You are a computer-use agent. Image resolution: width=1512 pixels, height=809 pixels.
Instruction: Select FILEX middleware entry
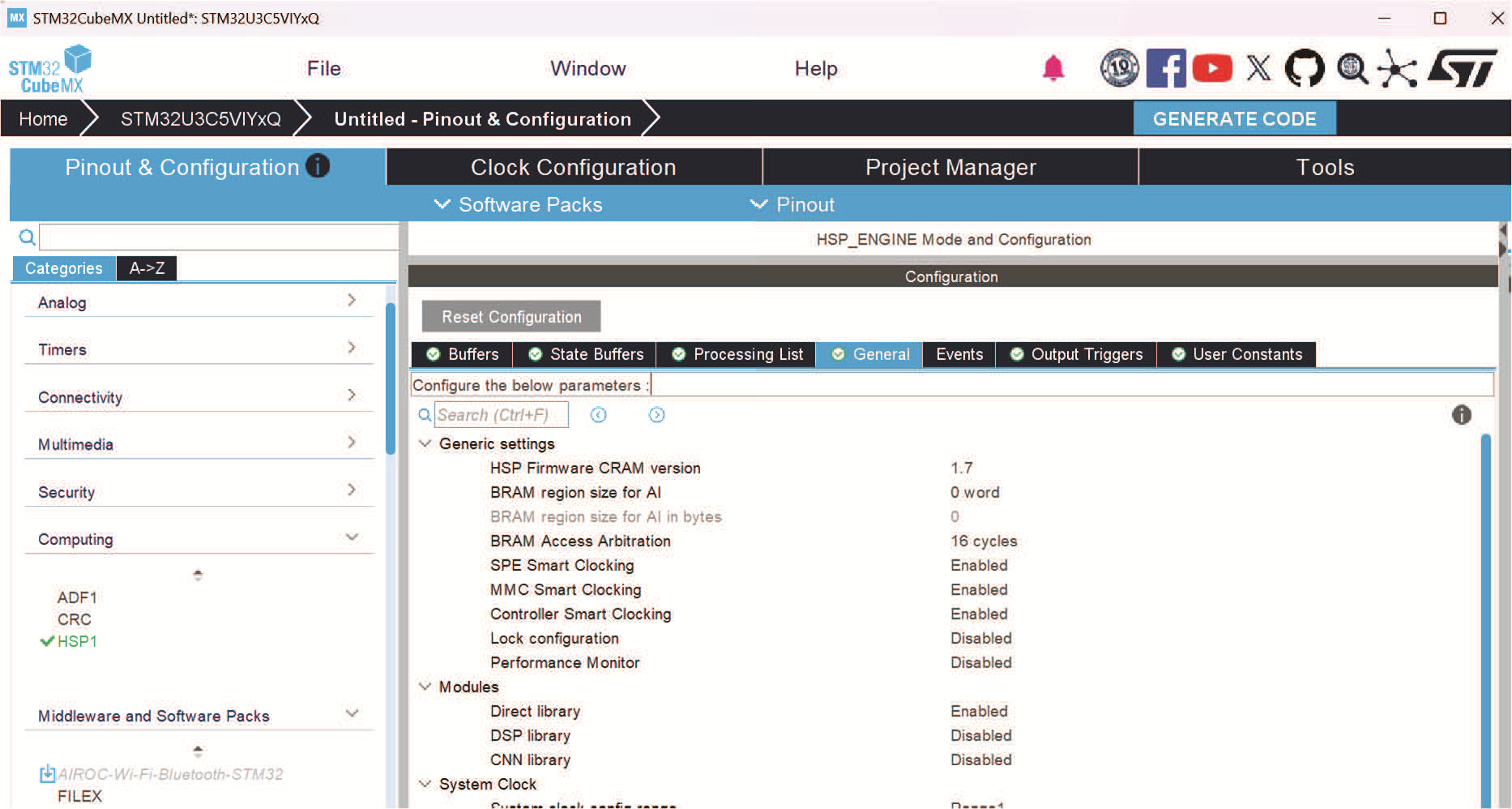79,796
